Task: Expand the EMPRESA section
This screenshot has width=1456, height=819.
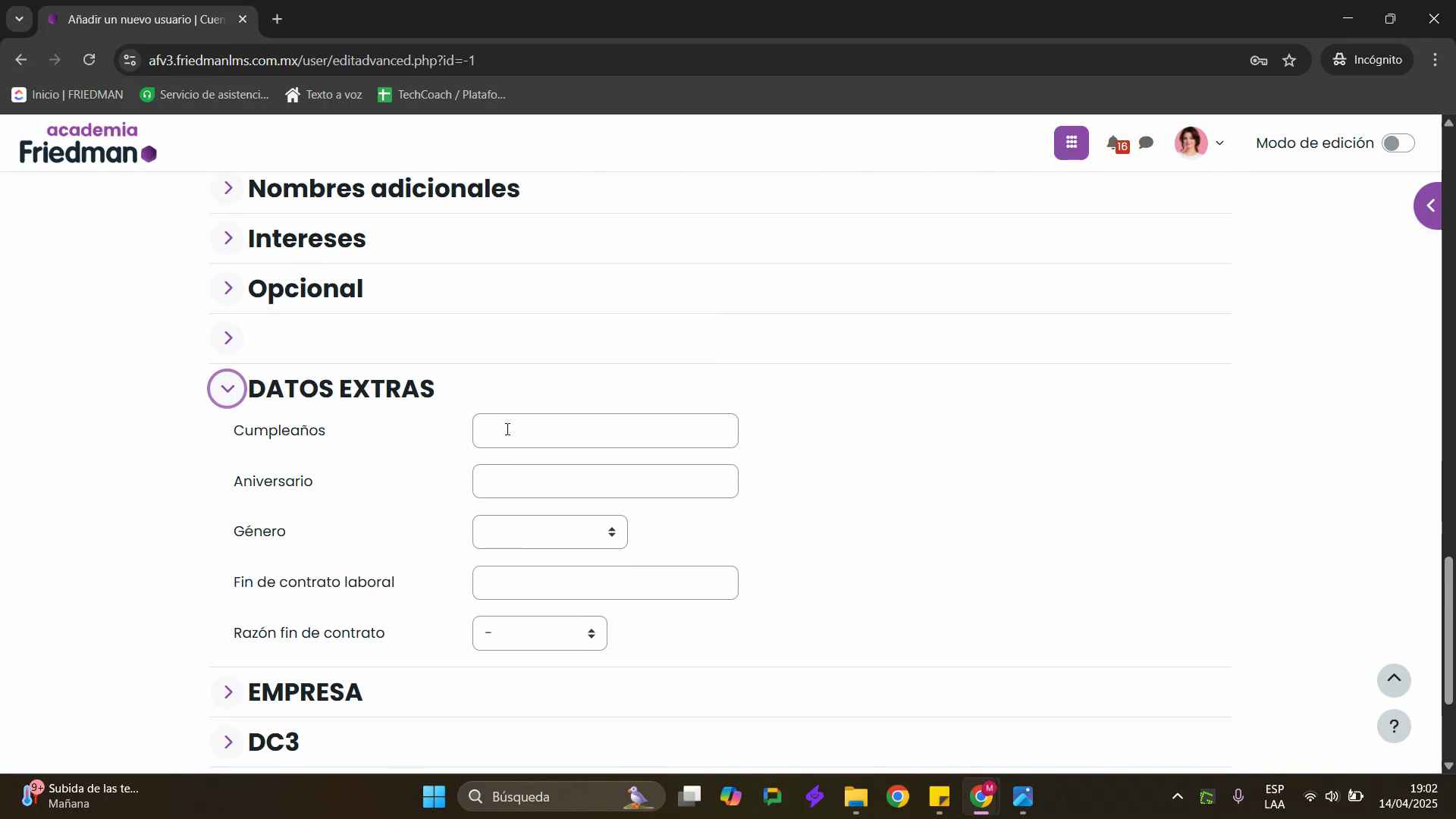Action: point(227,692)
